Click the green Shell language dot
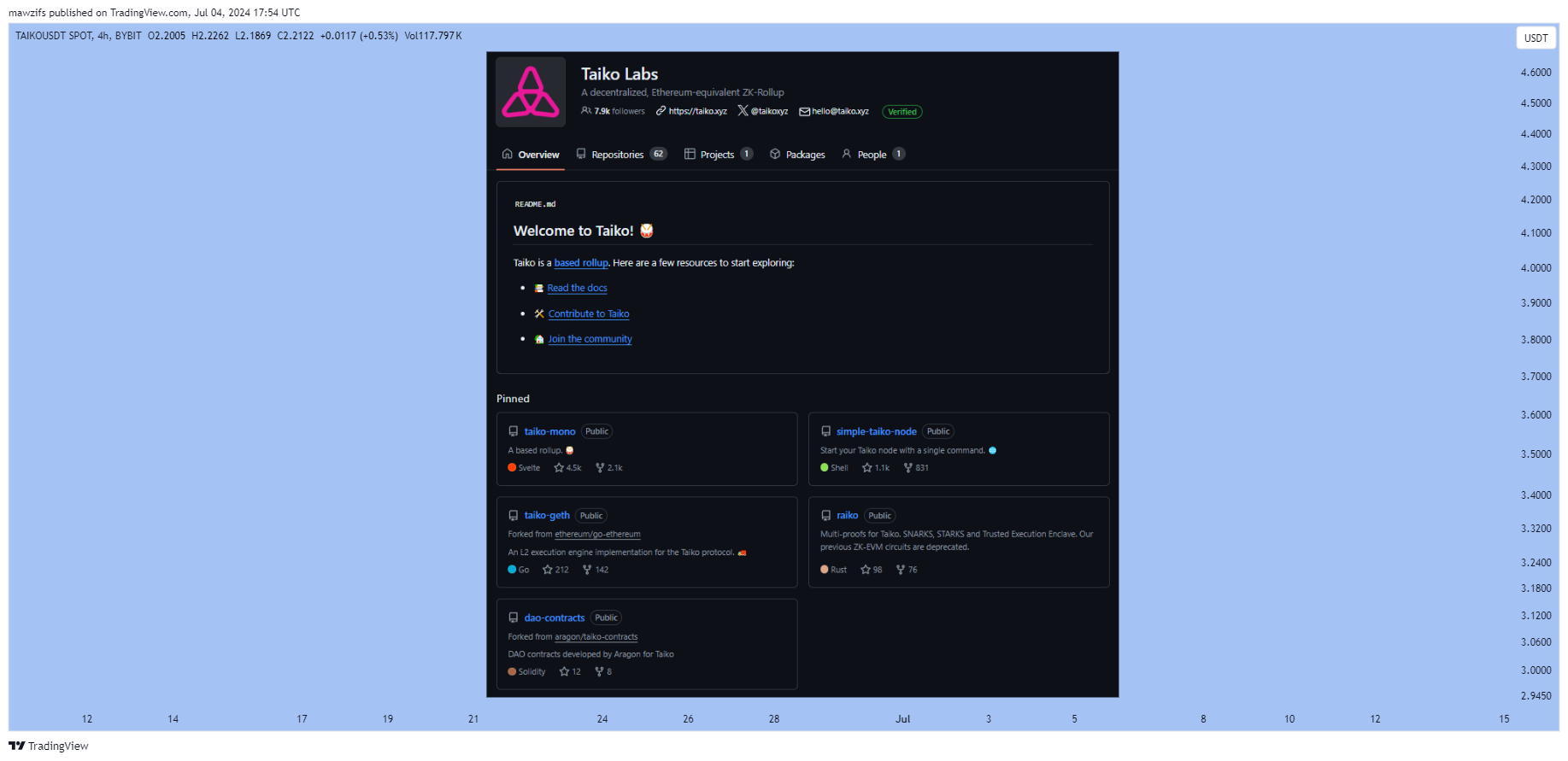The width and height of the screenshot is (1568, 761). (x=825, y=467)
